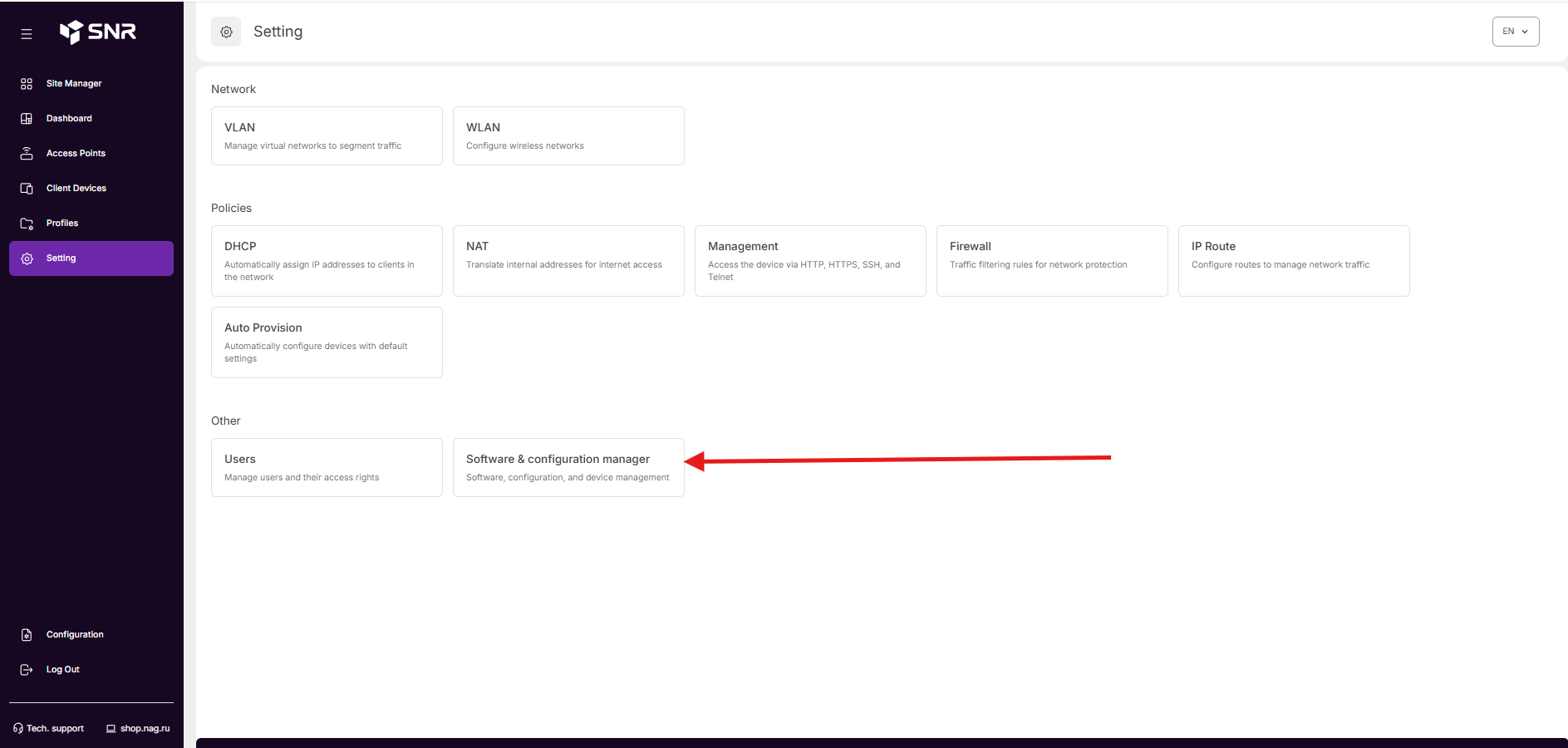
Task: Click the shop.nag.ru laptop icon
Action: [111, 729]
